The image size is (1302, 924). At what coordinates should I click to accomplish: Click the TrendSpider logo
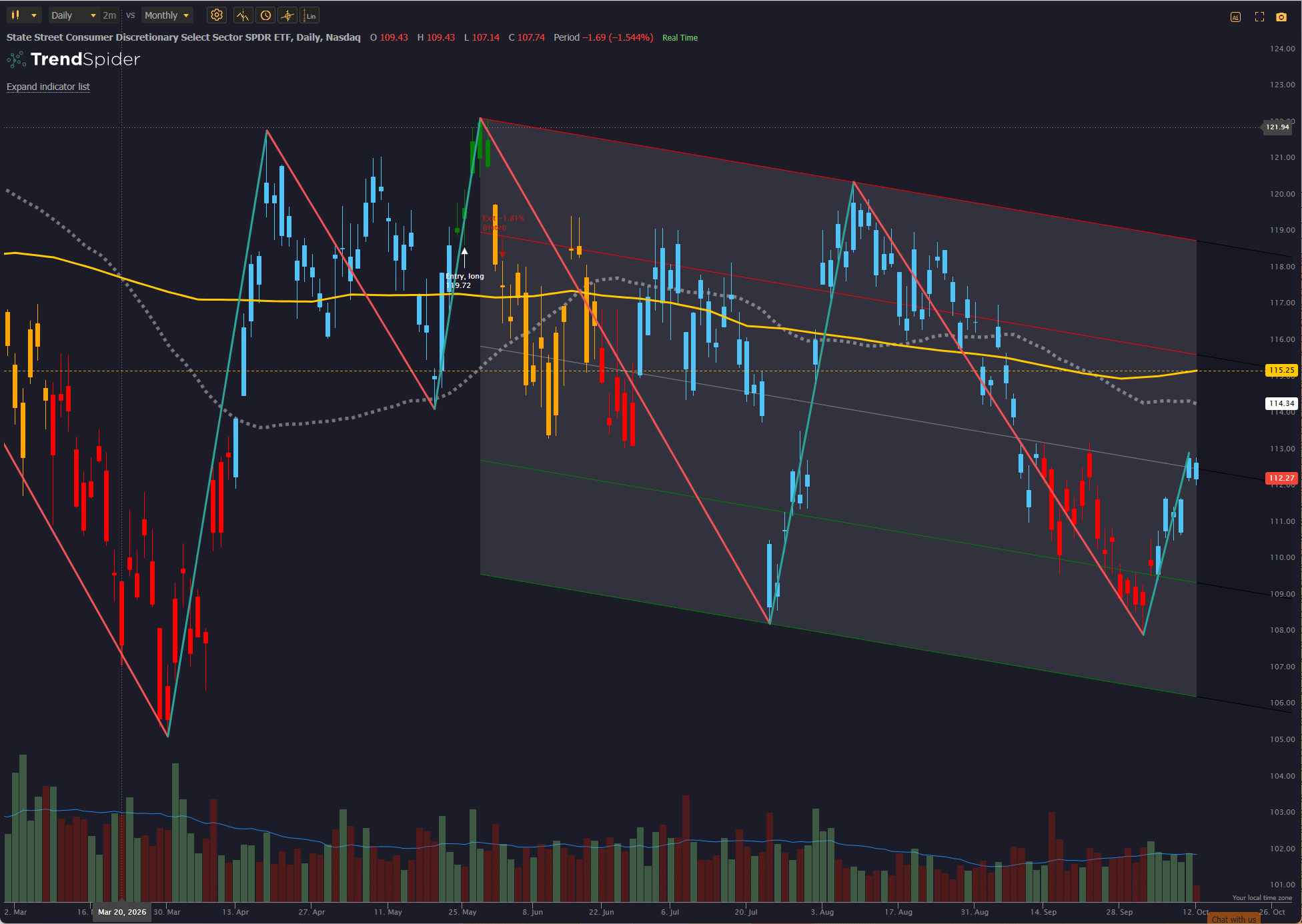click(73, 59)
